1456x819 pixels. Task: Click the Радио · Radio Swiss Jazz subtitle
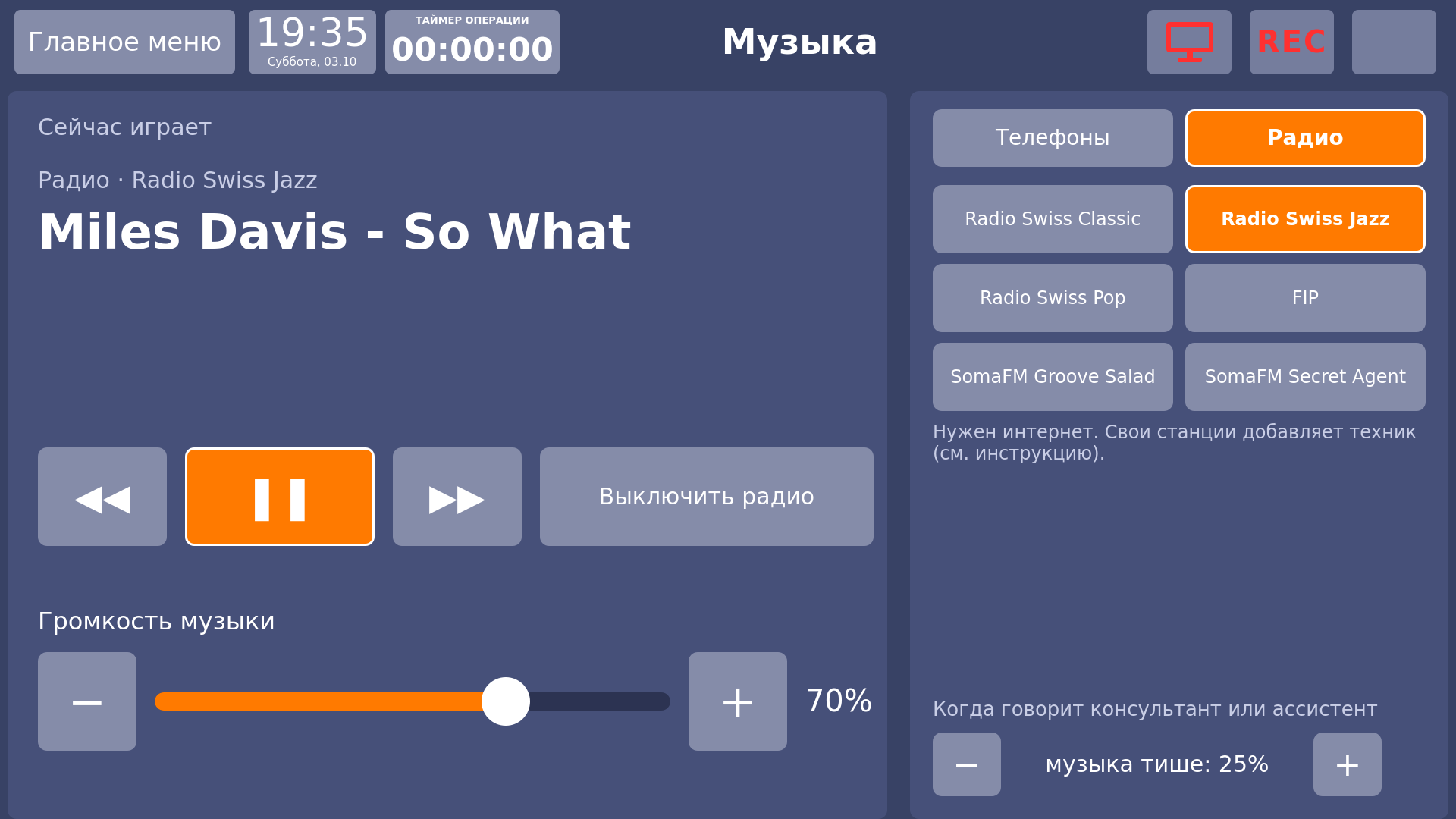177,180
